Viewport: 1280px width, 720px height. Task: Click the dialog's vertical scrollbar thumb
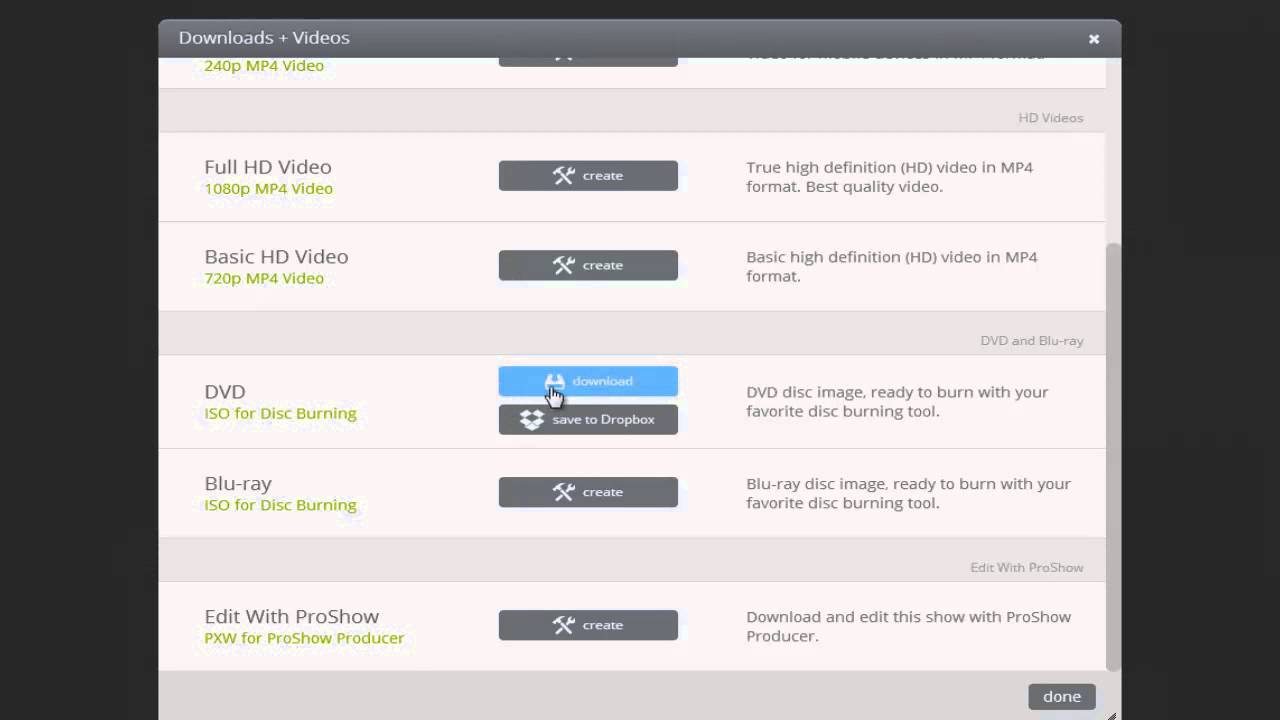(1113, 456)
